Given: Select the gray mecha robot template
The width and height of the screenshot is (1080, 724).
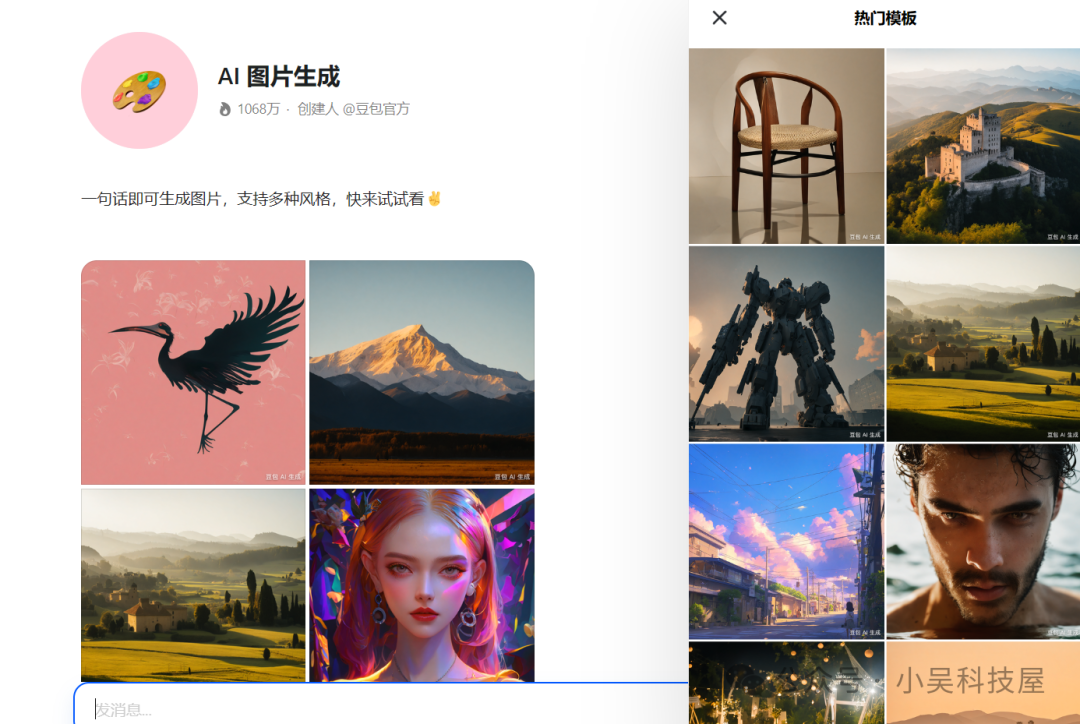Looking at the screenshot, I should 786,344.
